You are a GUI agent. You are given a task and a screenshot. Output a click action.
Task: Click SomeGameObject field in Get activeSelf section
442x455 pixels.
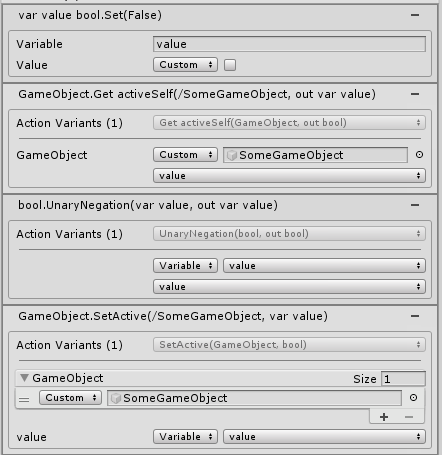click(315, 155)
